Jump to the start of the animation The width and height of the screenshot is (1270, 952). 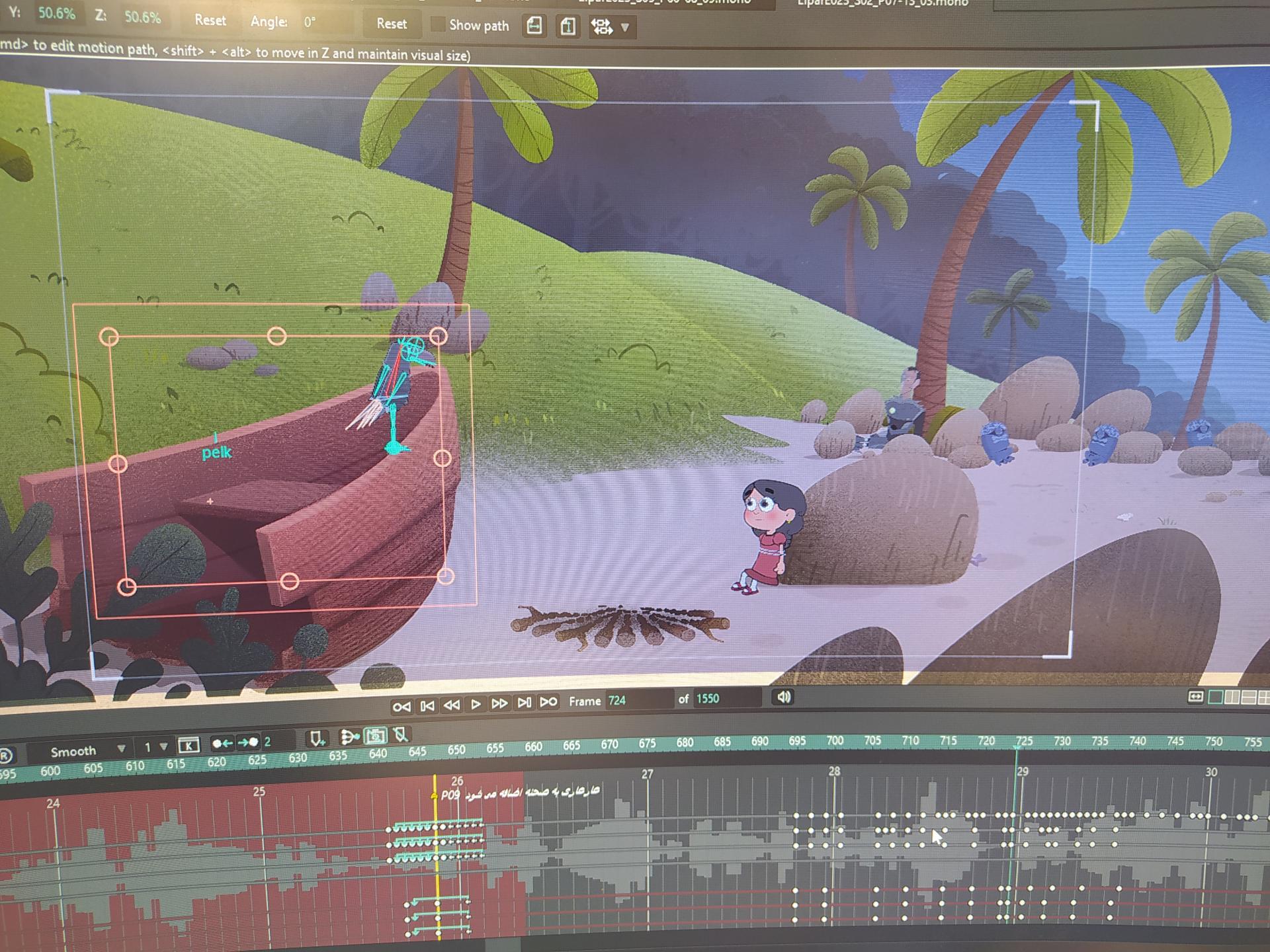401,707
